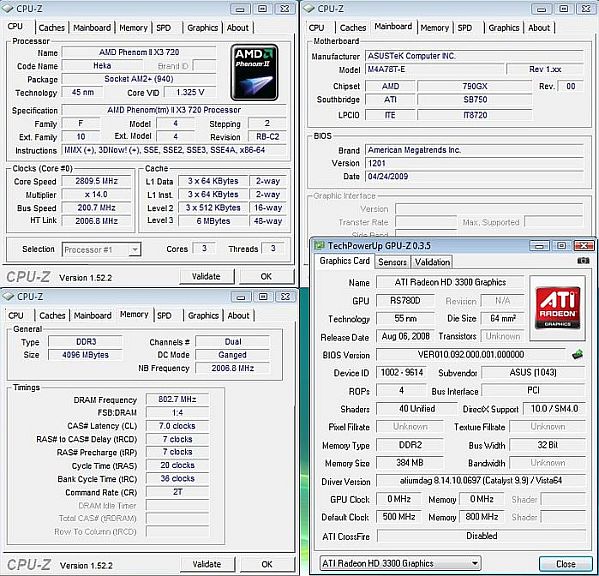Select Graphics tab in the Memory window

pyautogui.click(x=203, y=316)
